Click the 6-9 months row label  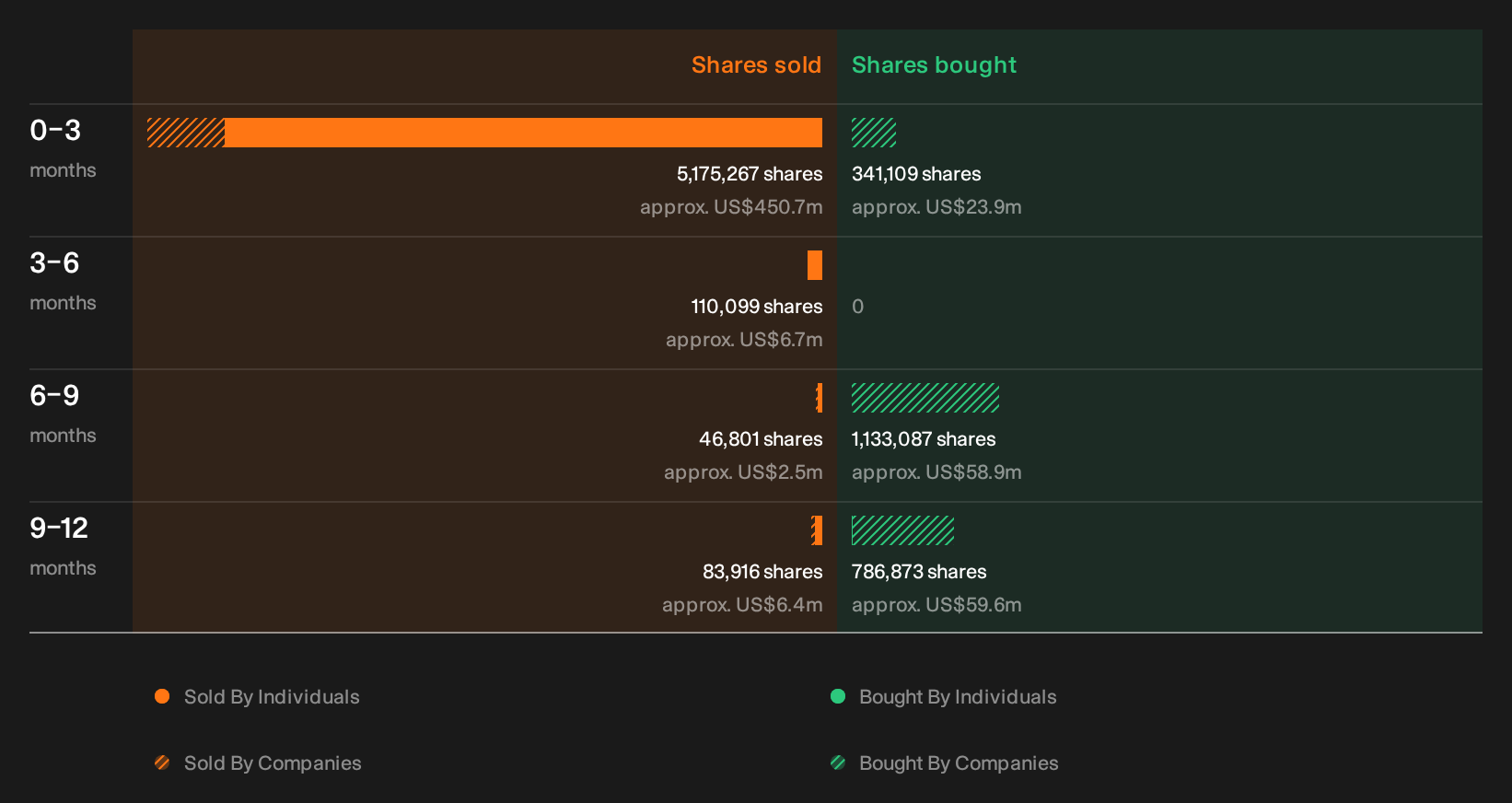point(63,413)
